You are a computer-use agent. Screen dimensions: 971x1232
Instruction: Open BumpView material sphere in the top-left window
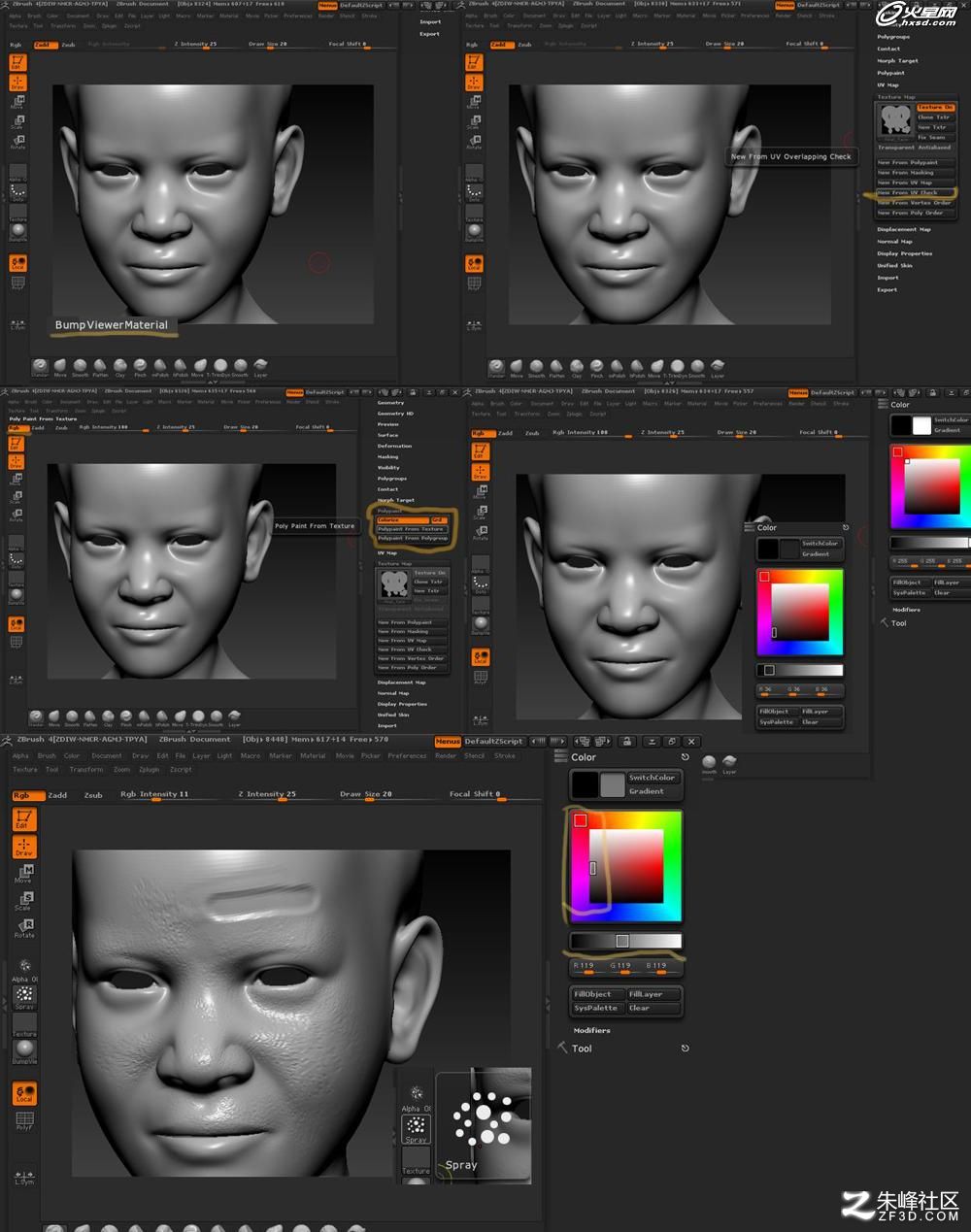pos(17,232)
